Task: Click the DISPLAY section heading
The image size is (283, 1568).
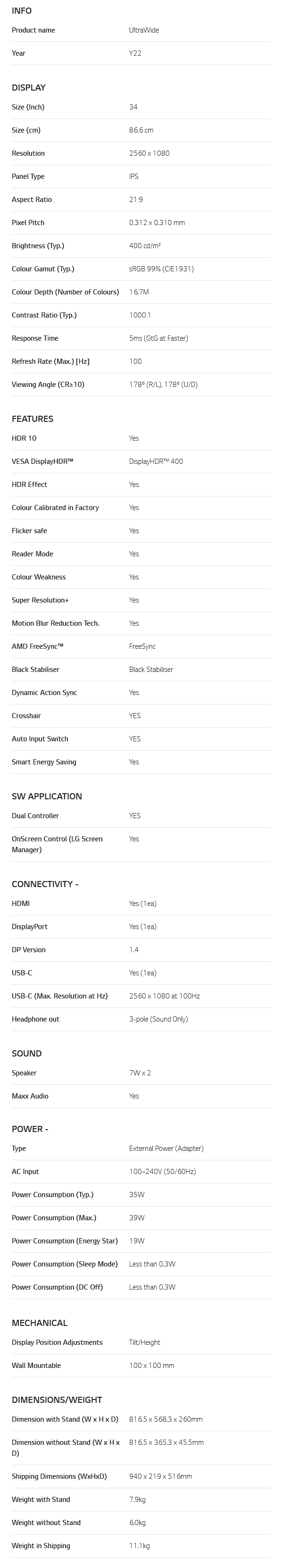Action: click(29, 88)
